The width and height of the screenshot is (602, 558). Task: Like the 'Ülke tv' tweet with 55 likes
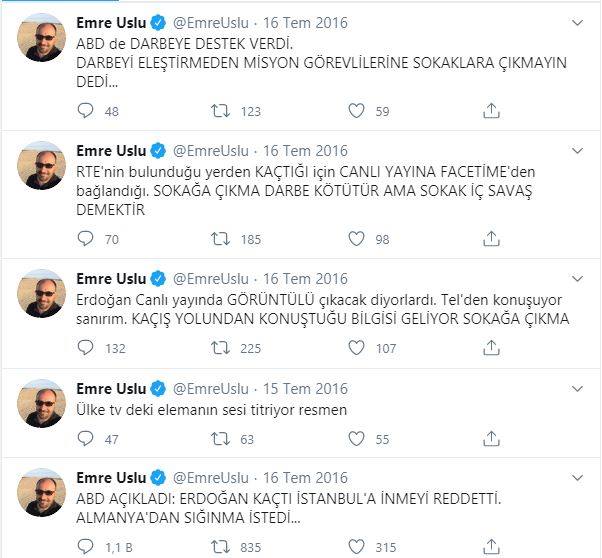pos(356,439)
